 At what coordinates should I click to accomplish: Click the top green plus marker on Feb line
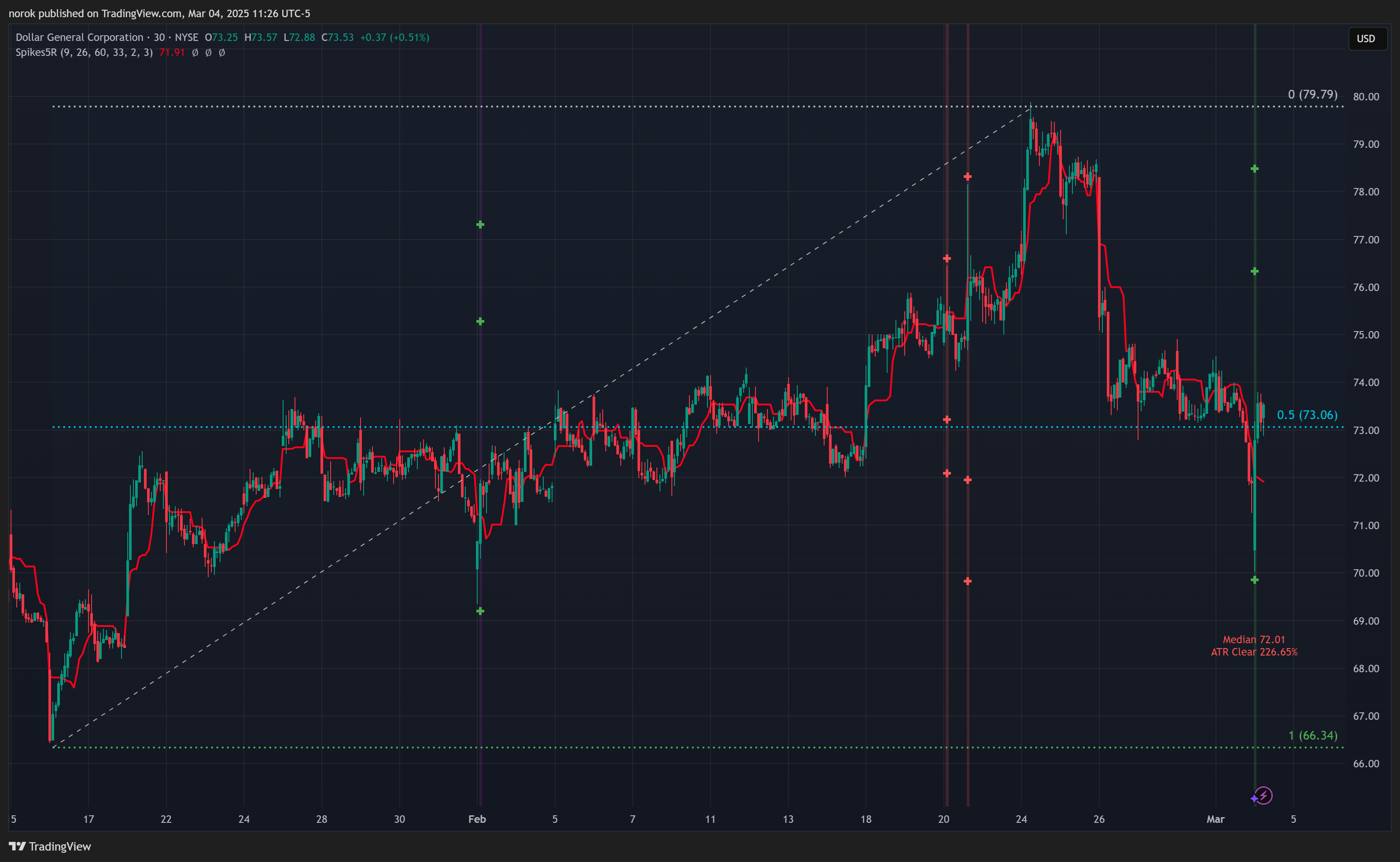tap(480, 225)
